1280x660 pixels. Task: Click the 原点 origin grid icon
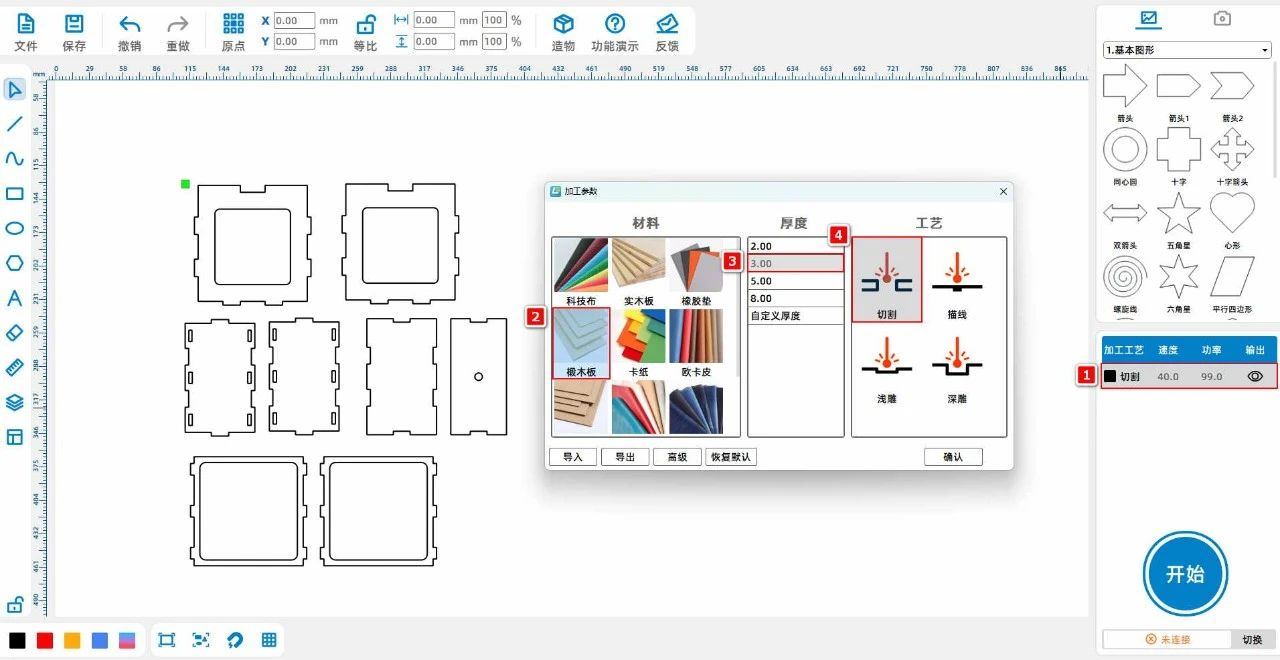click(x=233, y=25)
